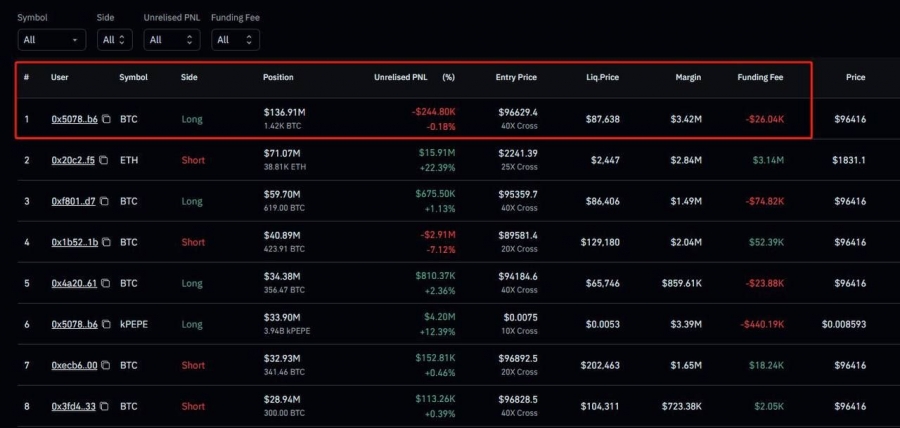Select the kPEPE row symbol cell
Viewport: 900px width, 428px height.
[x=134, y=324]
